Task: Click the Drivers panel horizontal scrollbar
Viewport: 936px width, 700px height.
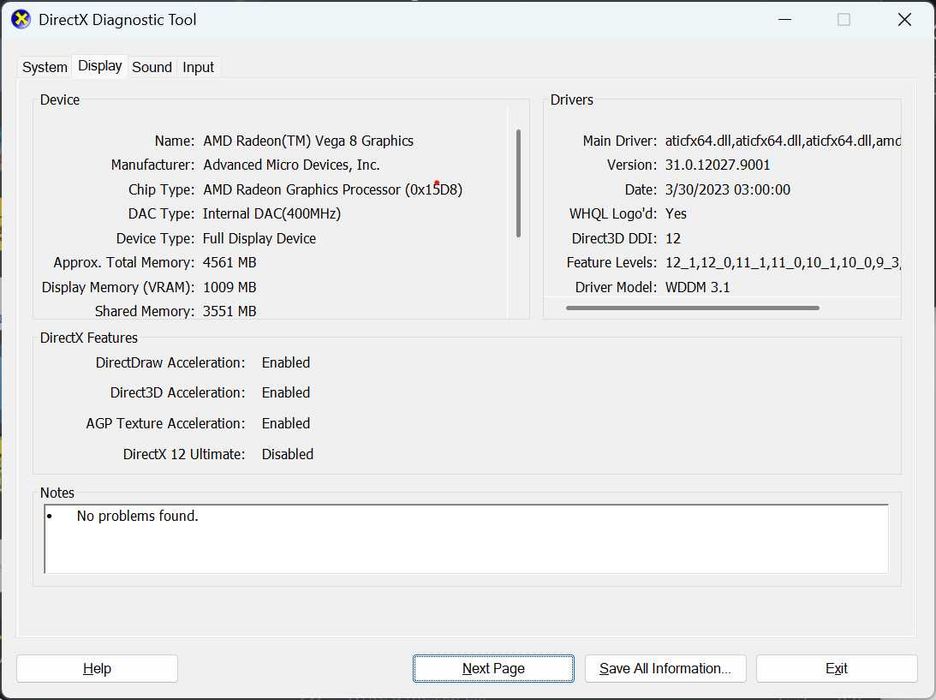Action: pos(692,308)
